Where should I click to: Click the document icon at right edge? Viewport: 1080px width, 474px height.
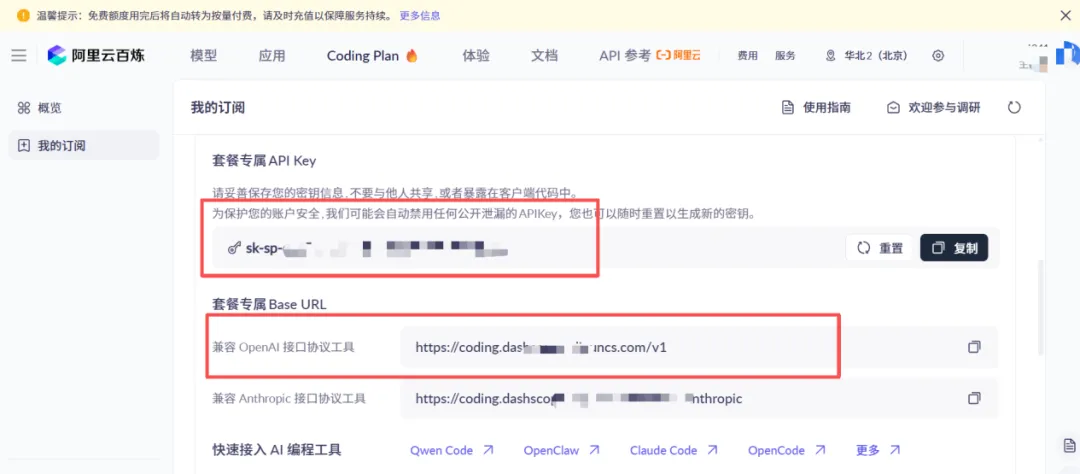pyautogui.click(x=1070, y=444)
